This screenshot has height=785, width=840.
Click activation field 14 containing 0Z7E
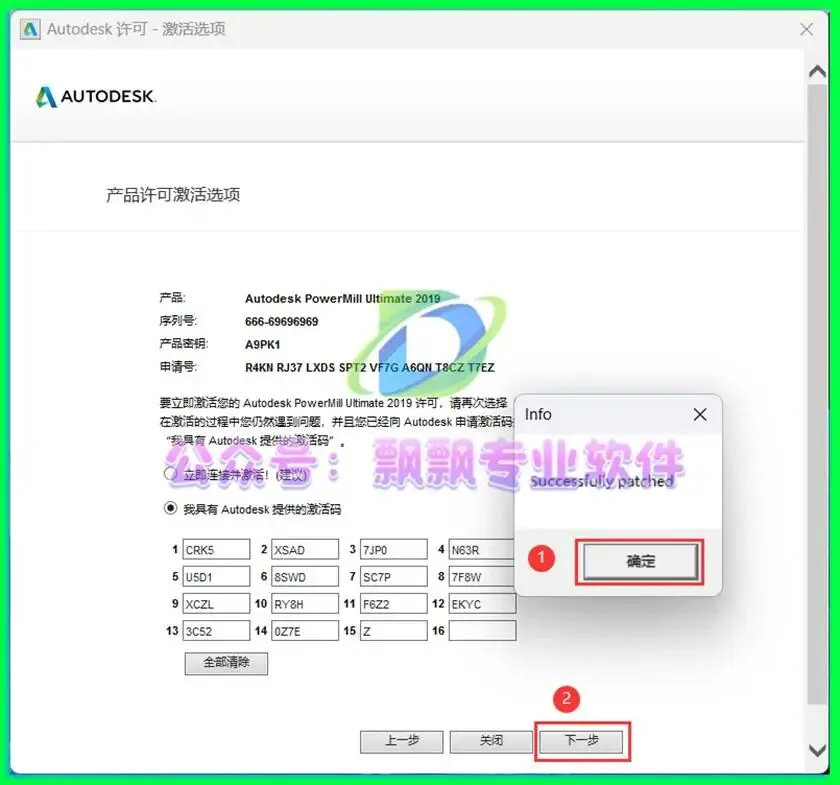pos(305,631)
